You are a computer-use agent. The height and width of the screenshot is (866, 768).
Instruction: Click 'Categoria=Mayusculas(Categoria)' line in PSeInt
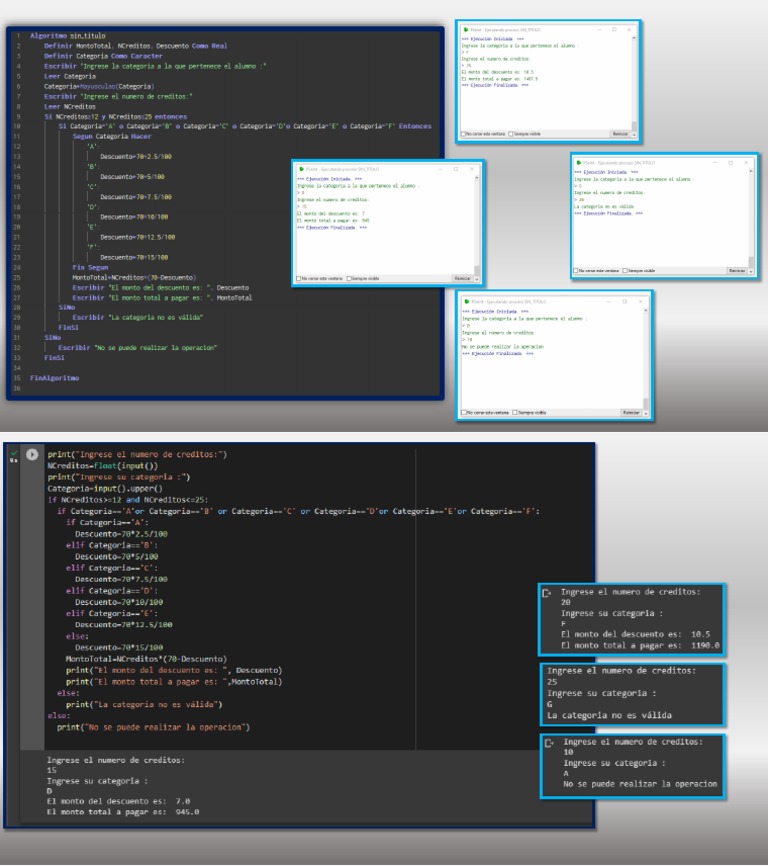click(x=99, y=87)
